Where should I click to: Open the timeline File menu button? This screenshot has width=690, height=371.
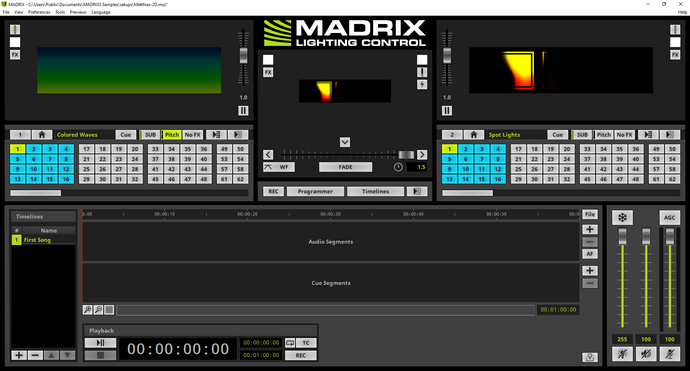(590, 214)
